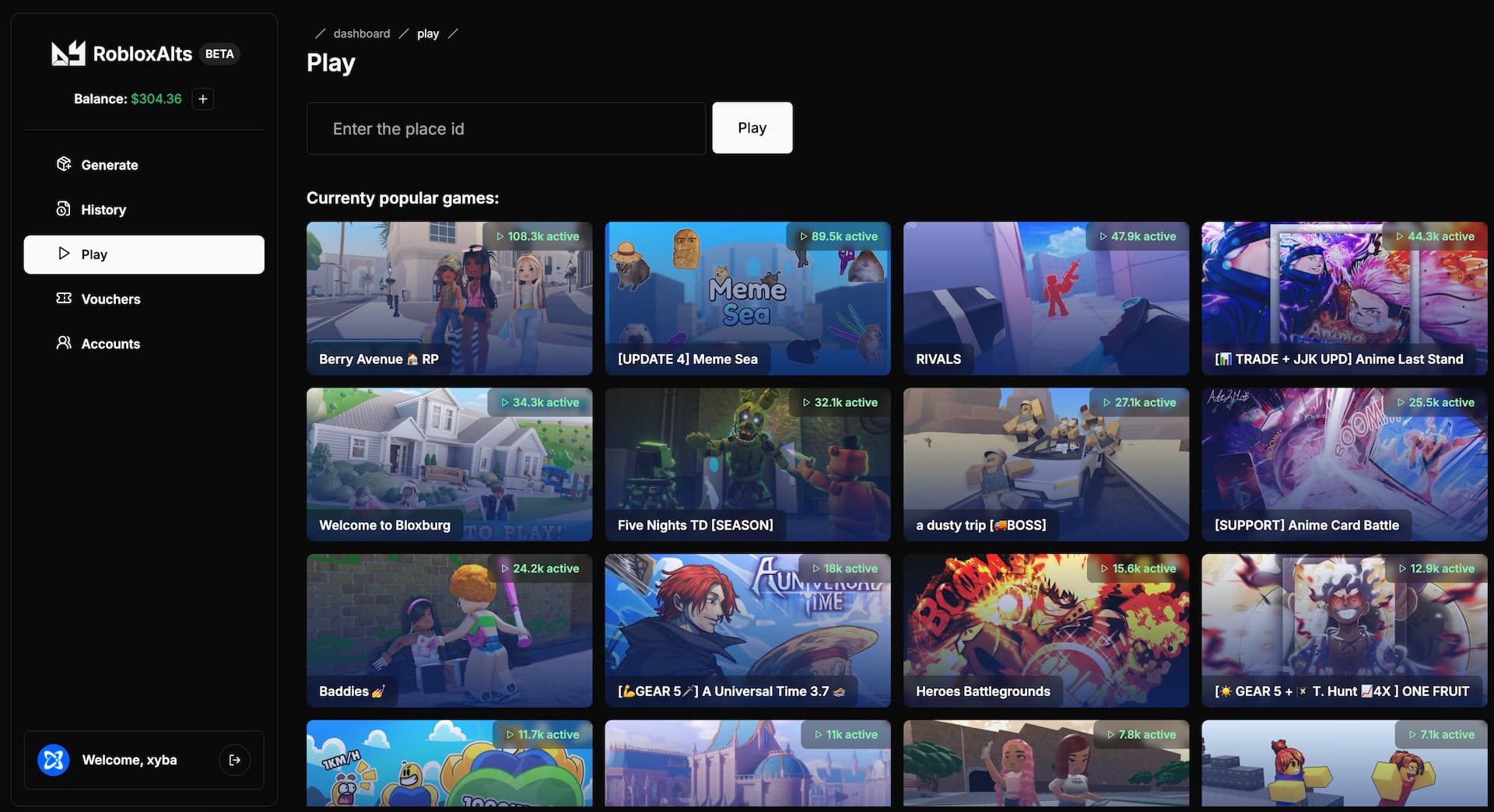Click the 24.2k active badge
1494x812 pixels.
point(540,569)
